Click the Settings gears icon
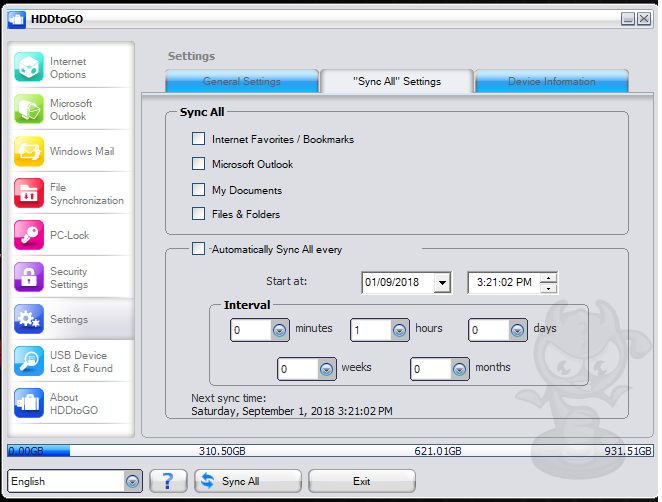 [x=29, y=319]
